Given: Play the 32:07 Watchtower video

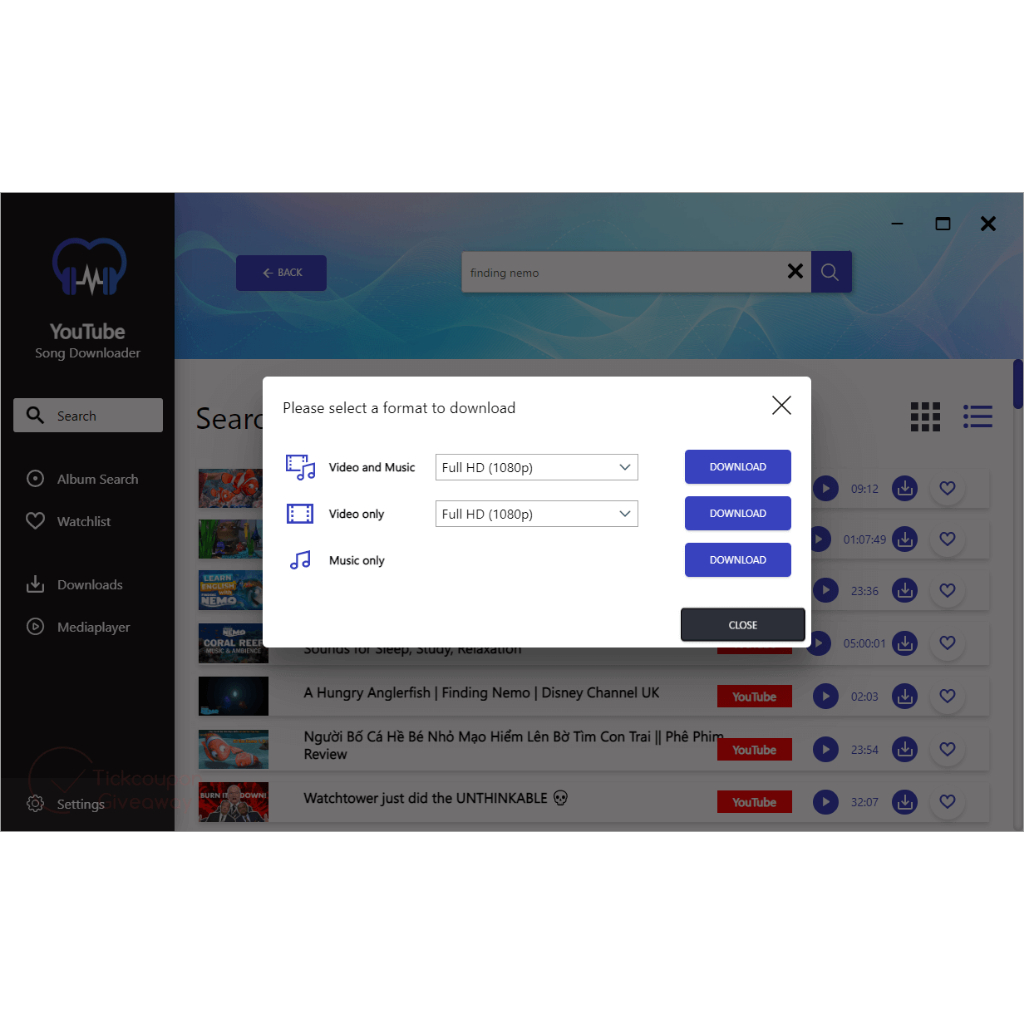Looking at the screenshot, I should click(825, 802).
